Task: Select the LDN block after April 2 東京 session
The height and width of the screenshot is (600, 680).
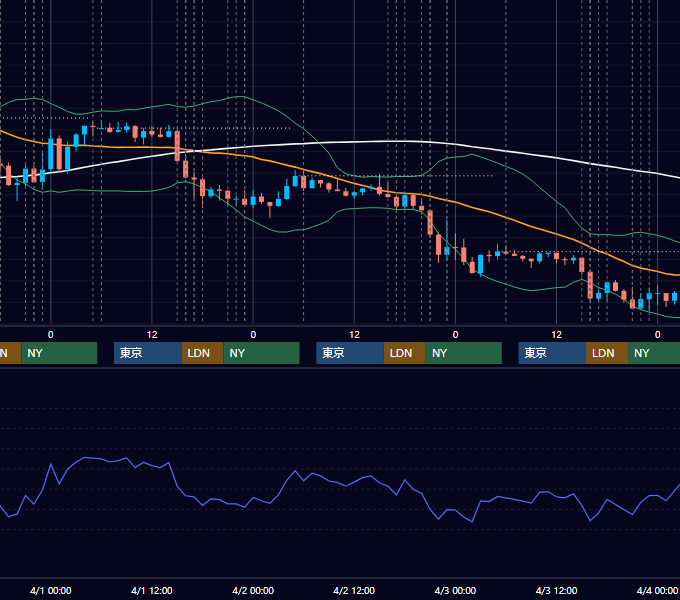Action: pos(405,353)
